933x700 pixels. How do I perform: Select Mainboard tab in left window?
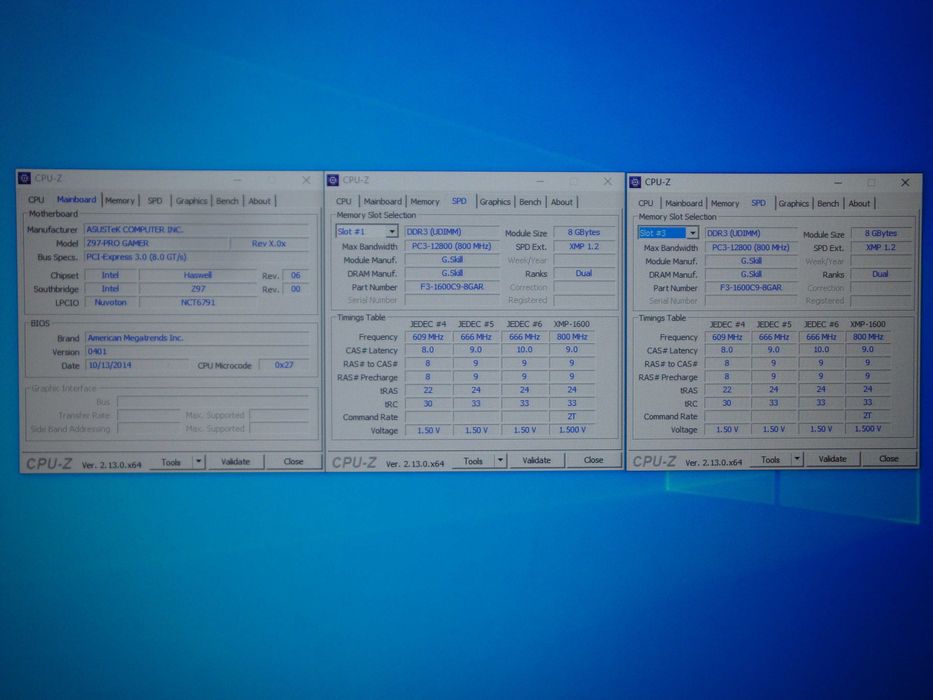76,200
